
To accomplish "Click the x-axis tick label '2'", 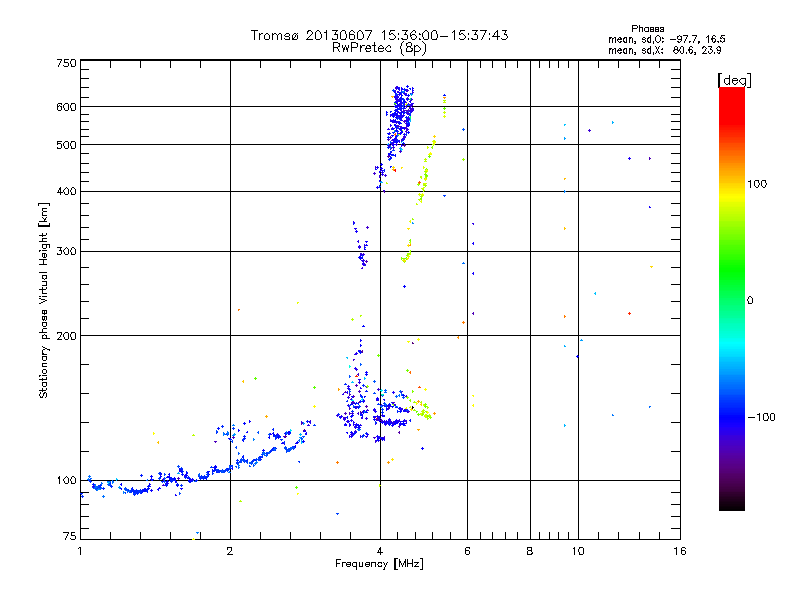I will pos(230,551).
